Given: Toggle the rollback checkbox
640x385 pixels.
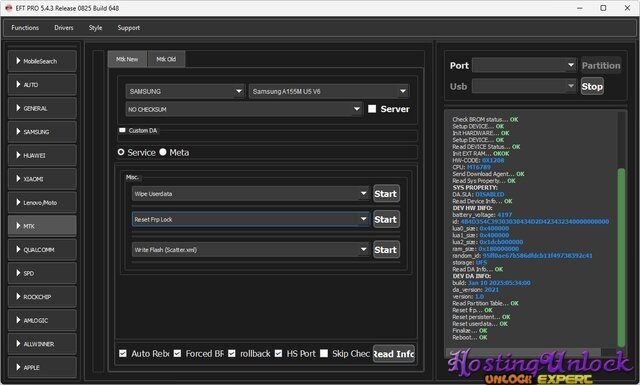Looking at the screenshot, I should tap(231, 353).
